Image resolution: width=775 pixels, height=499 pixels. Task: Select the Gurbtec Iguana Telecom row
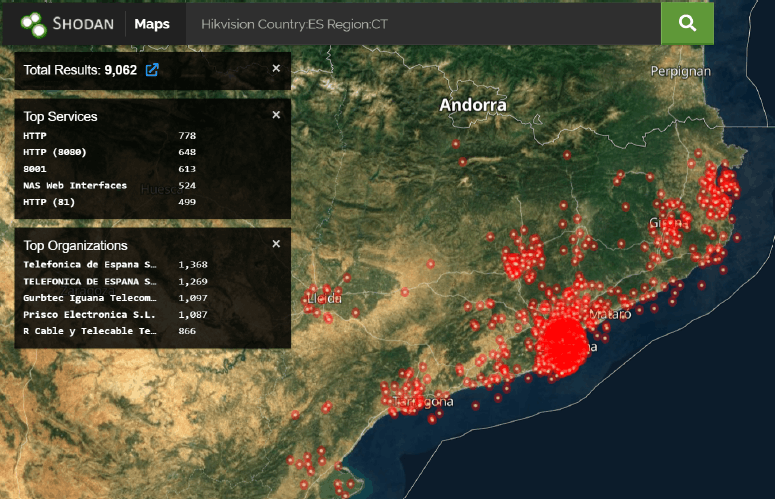click(x=116, y=298)
